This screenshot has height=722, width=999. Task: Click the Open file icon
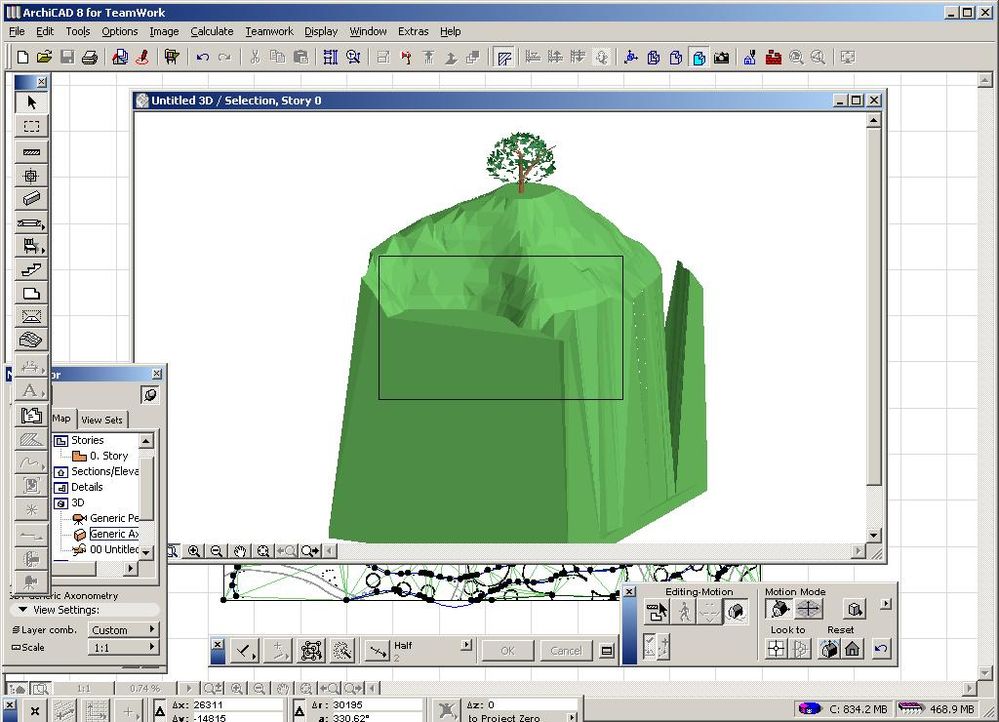(x=44, y=57)
